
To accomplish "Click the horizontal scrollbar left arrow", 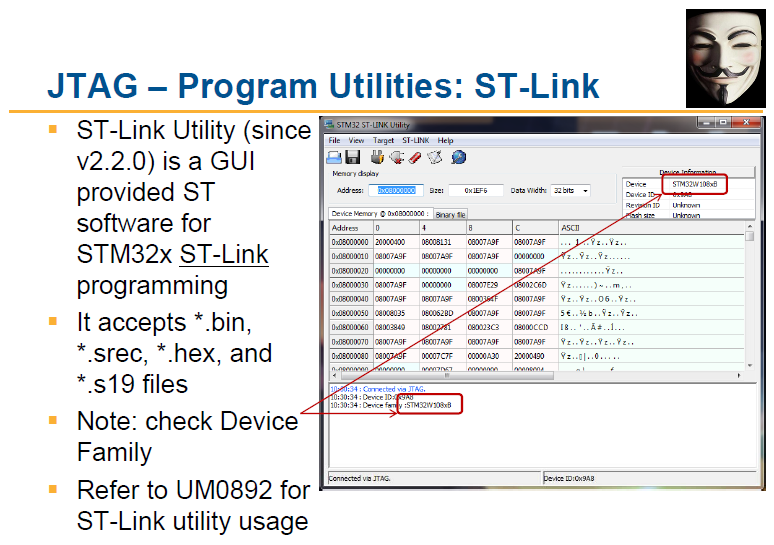I will 335,376.
